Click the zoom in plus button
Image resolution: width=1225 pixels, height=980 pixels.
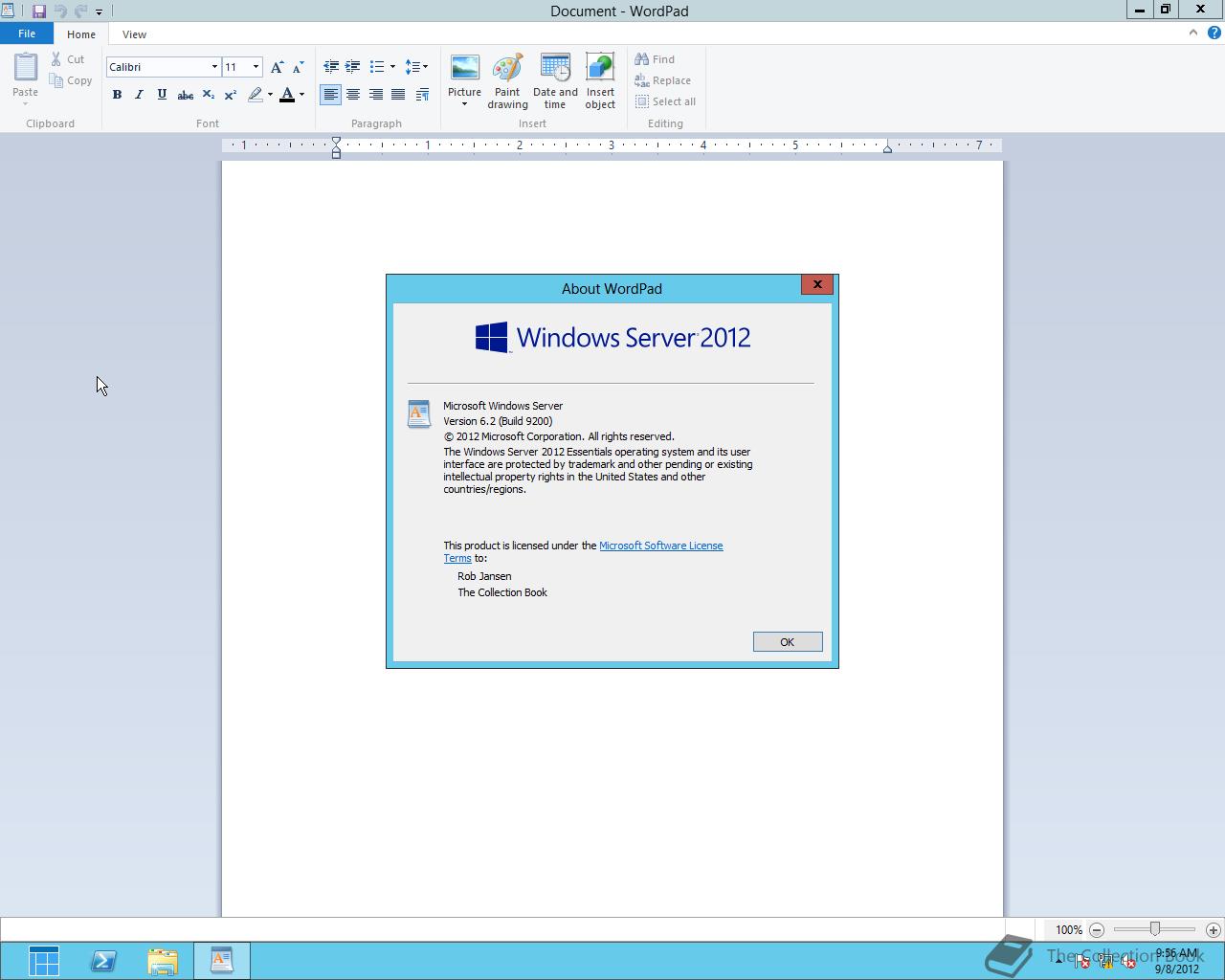pos(1214,929)
